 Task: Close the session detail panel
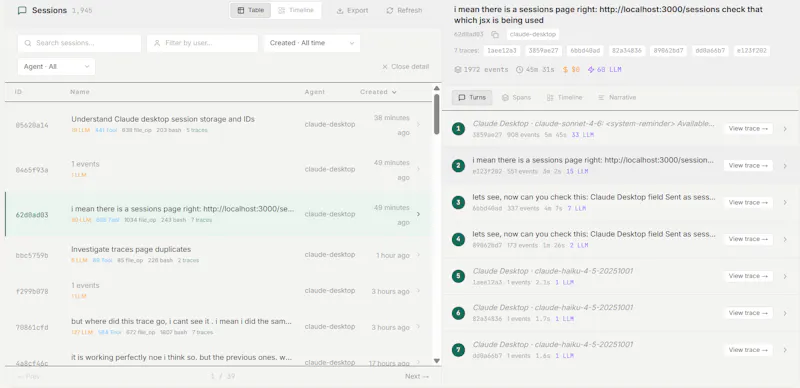point(406,66)
